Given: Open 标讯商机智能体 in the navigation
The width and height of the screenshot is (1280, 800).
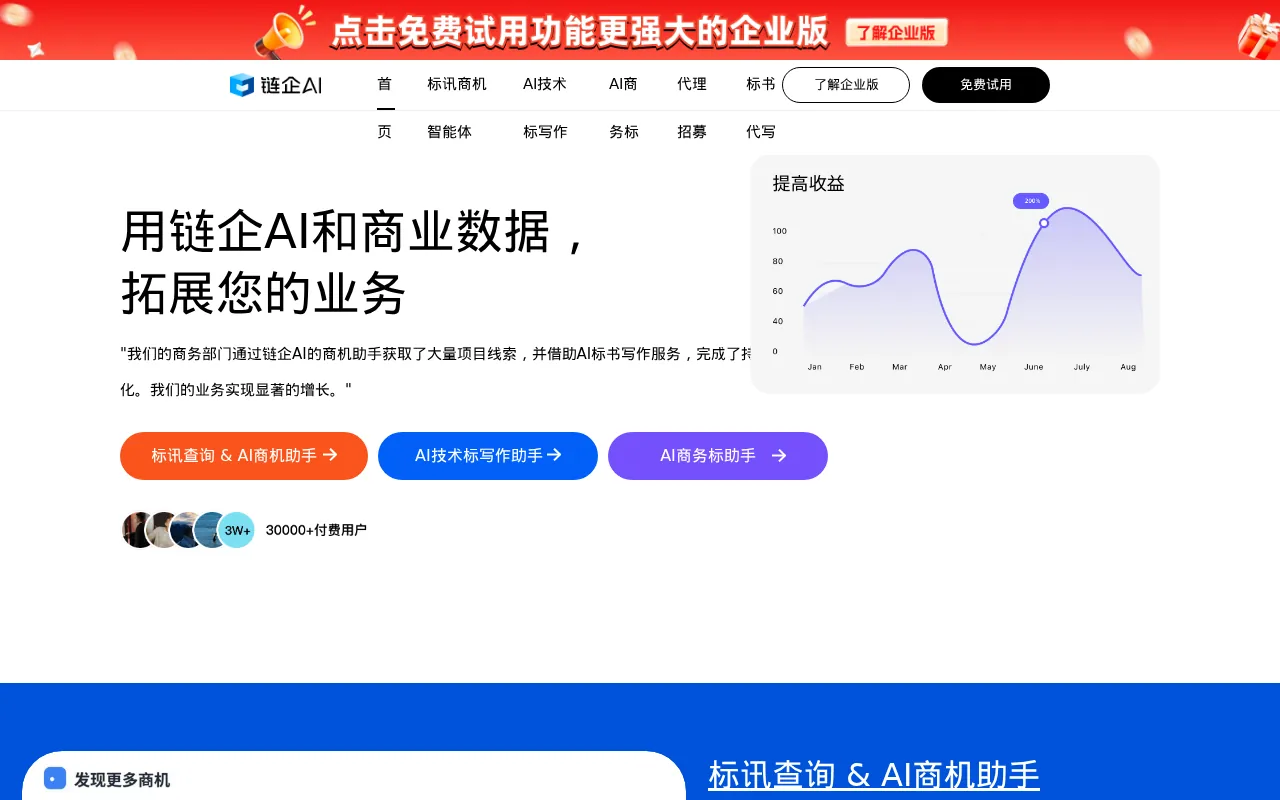Looking at the screenshot, I should point(457,108).
